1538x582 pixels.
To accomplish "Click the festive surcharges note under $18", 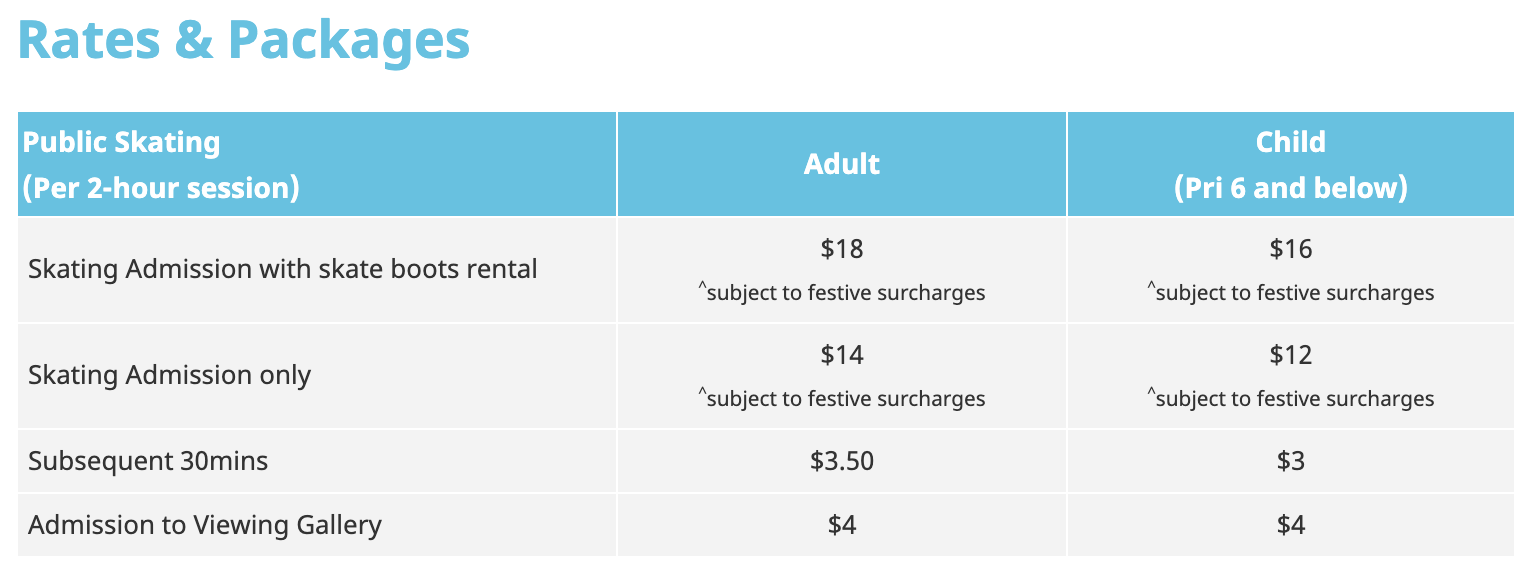I will (x=842, y=293).
